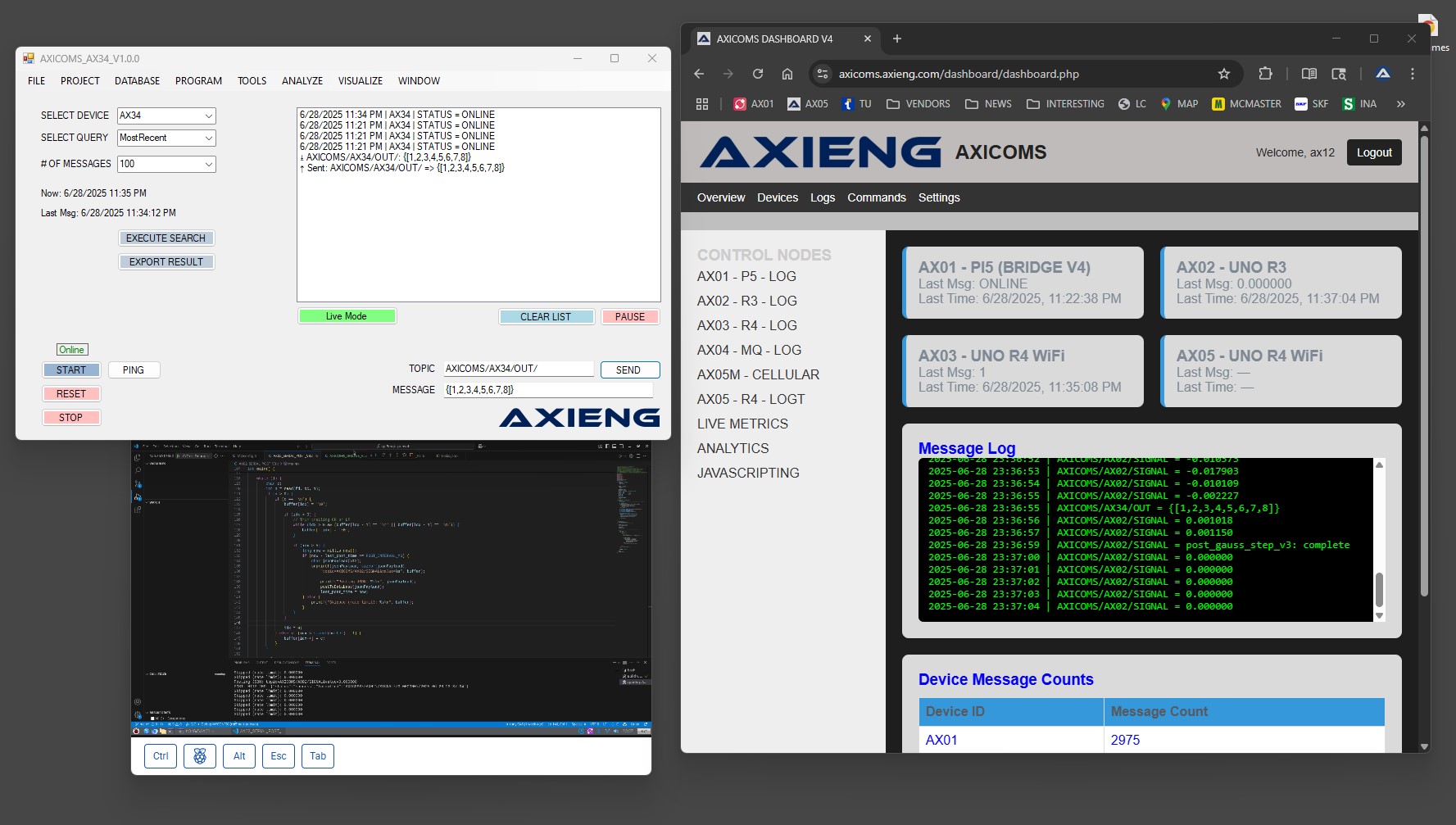
Task: Open the LIVE METRICS link in Control Nodes
Action: click(x=742, y=424)
